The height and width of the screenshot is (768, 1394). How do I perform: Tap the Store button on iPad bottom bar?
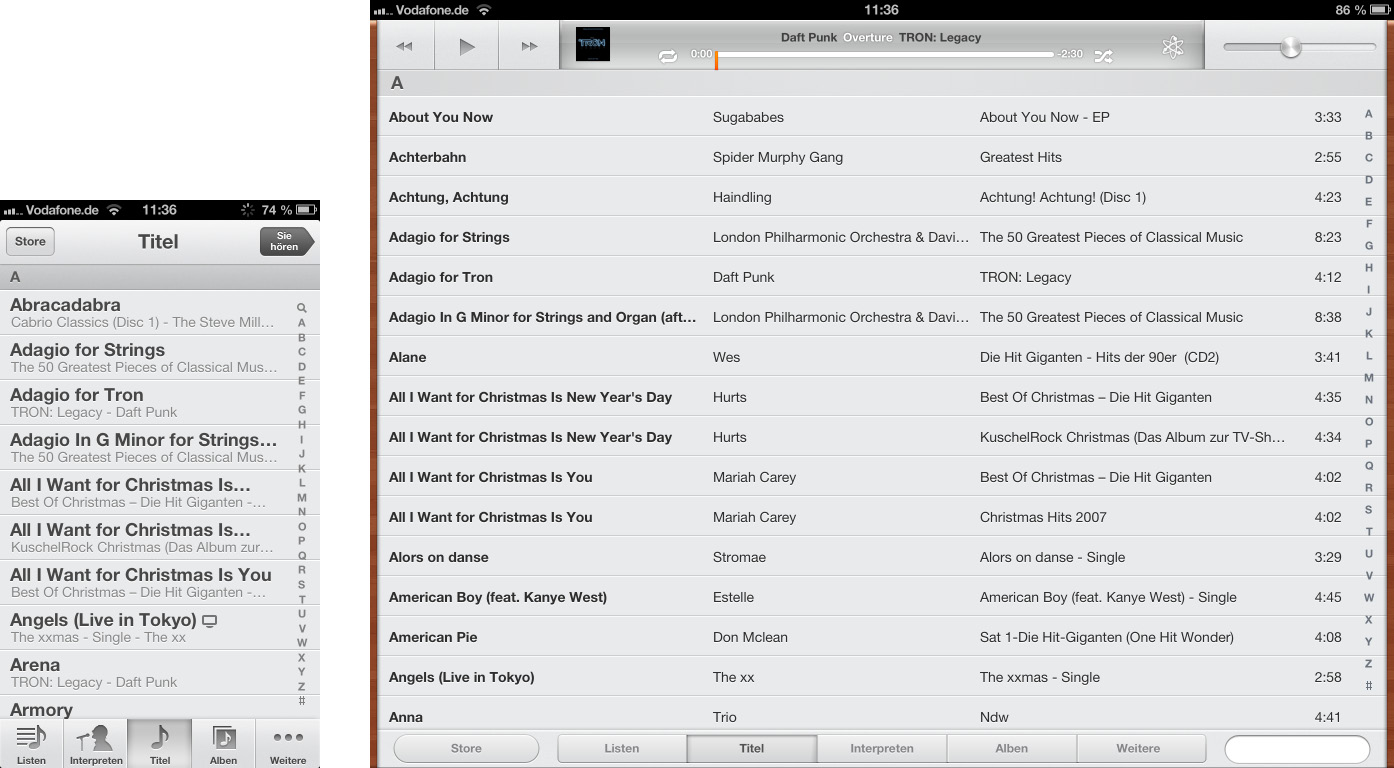point(466,748)
